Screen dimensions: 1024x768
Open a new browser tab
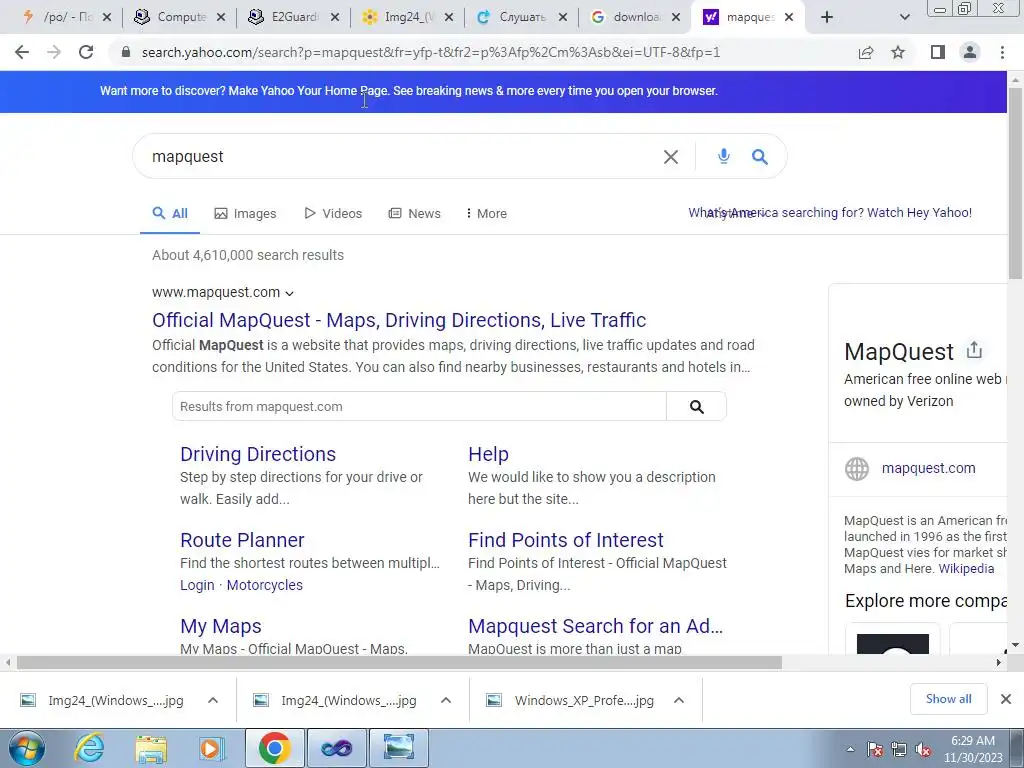click(827, 17)
